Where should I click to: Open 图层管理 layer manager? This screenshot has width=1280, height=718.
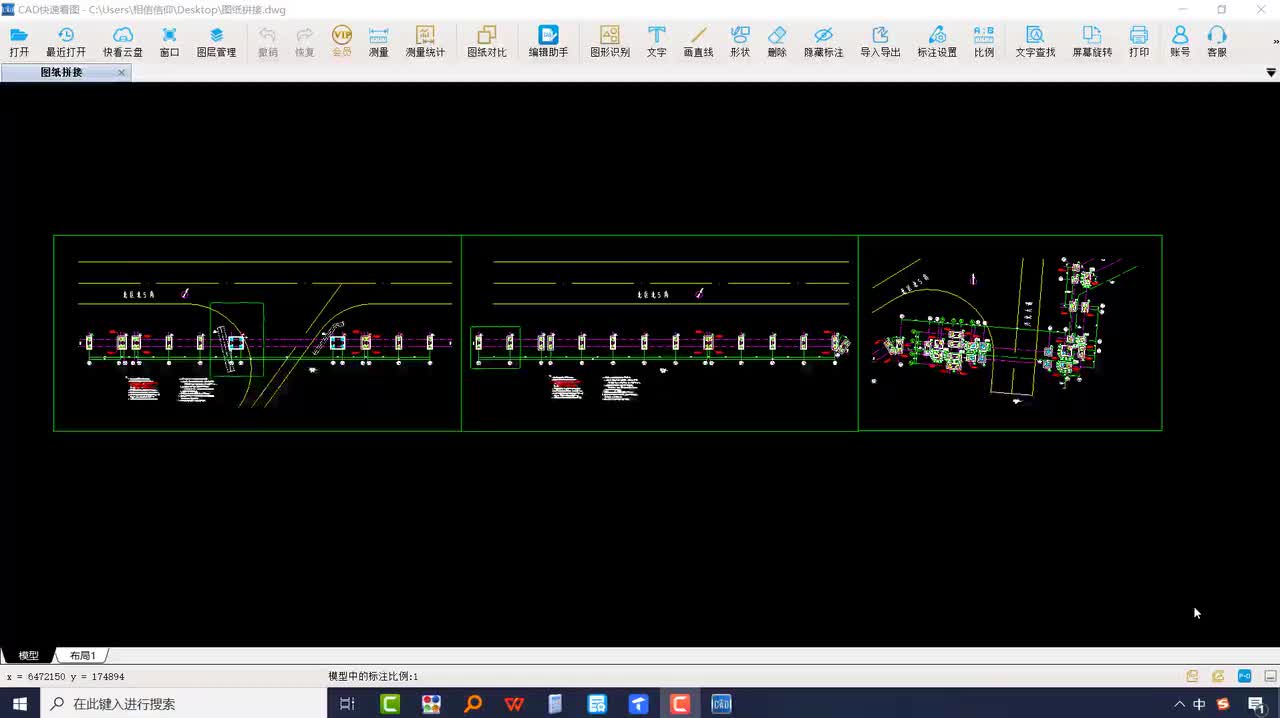216,42
